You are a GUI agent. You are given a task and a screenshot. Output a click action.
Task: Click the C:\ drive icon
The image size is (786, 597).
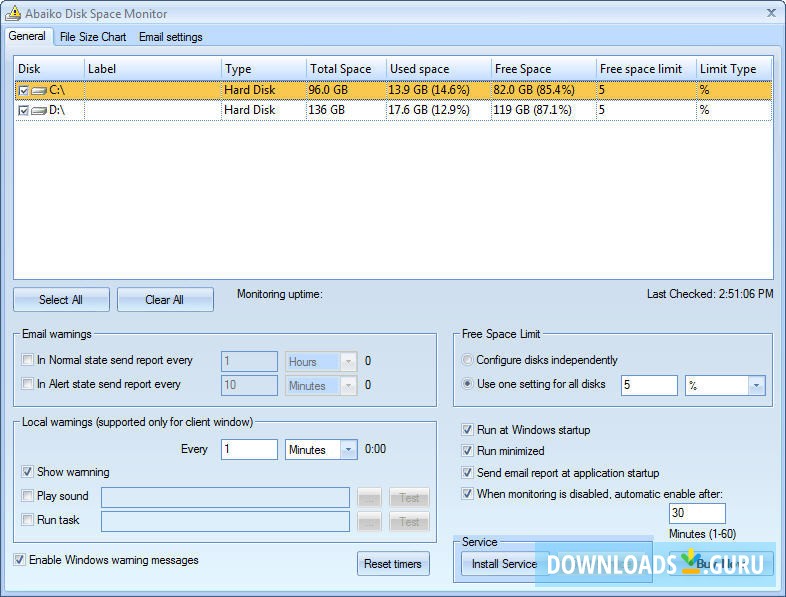coord(39,91)
